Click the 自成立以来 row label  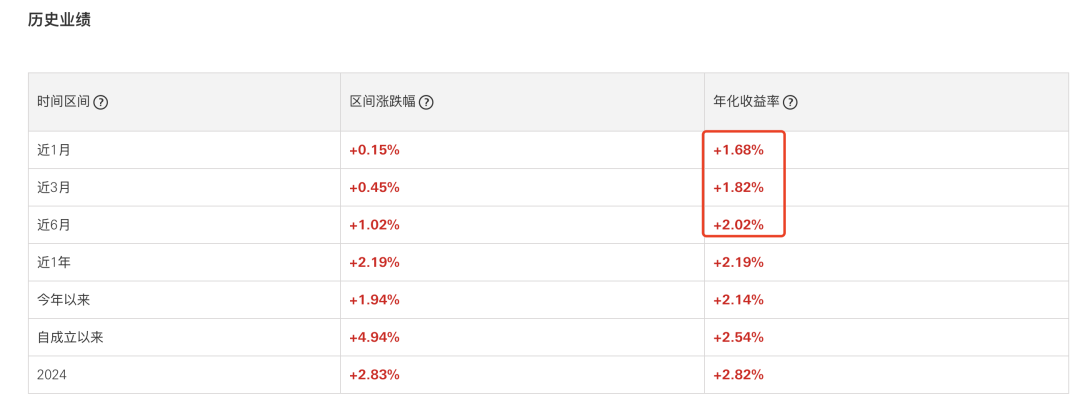pos(70,337)
